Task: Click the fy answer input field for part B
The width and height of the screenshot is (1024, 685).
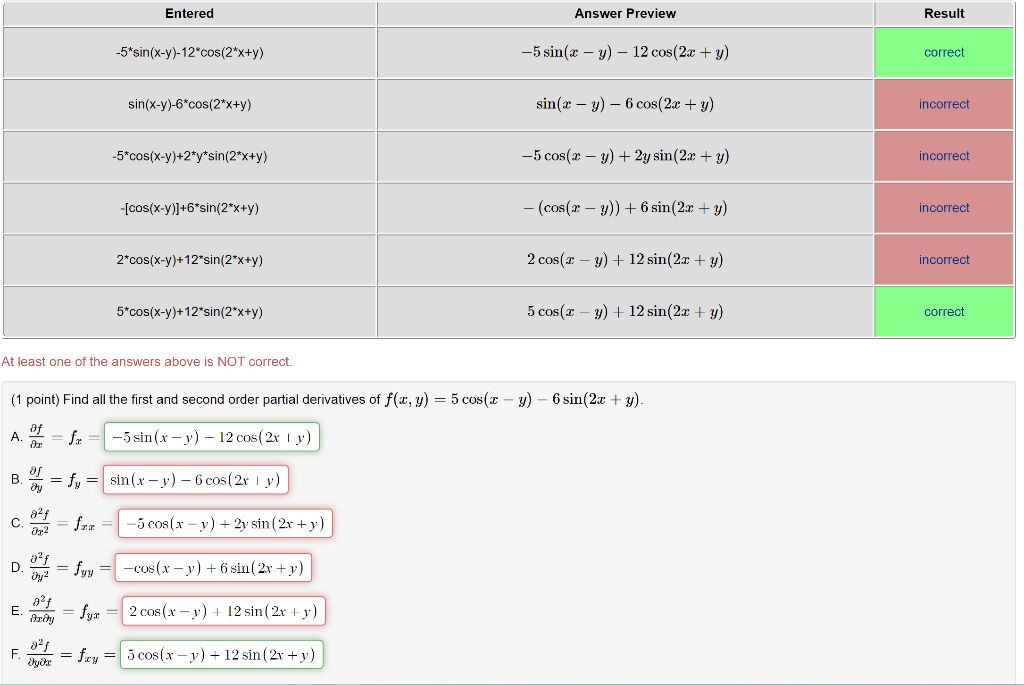Action: [x=195, y=480]
